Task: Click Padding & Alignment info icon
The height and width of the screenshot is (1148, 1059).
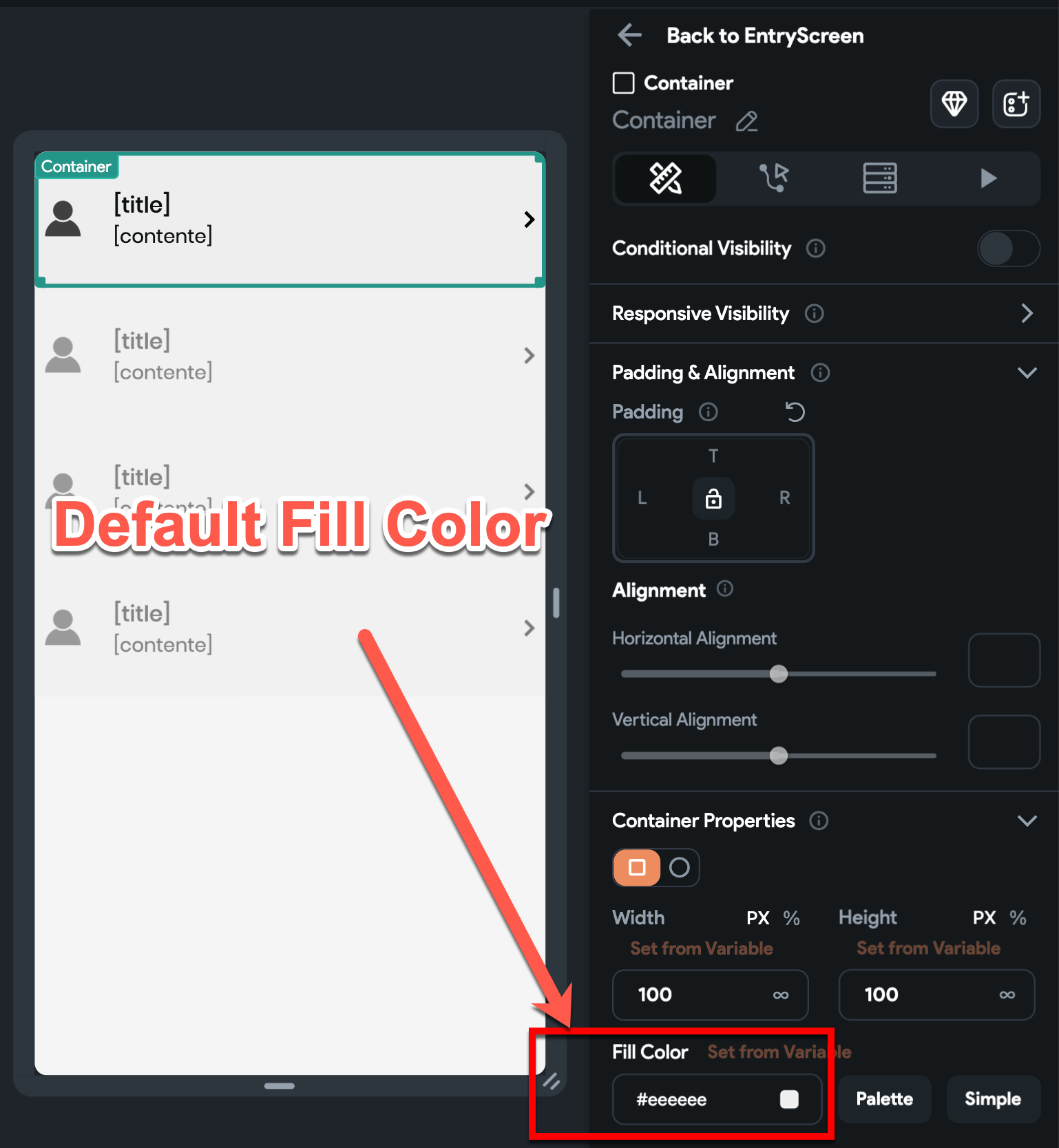Action: tap(820, 372)
